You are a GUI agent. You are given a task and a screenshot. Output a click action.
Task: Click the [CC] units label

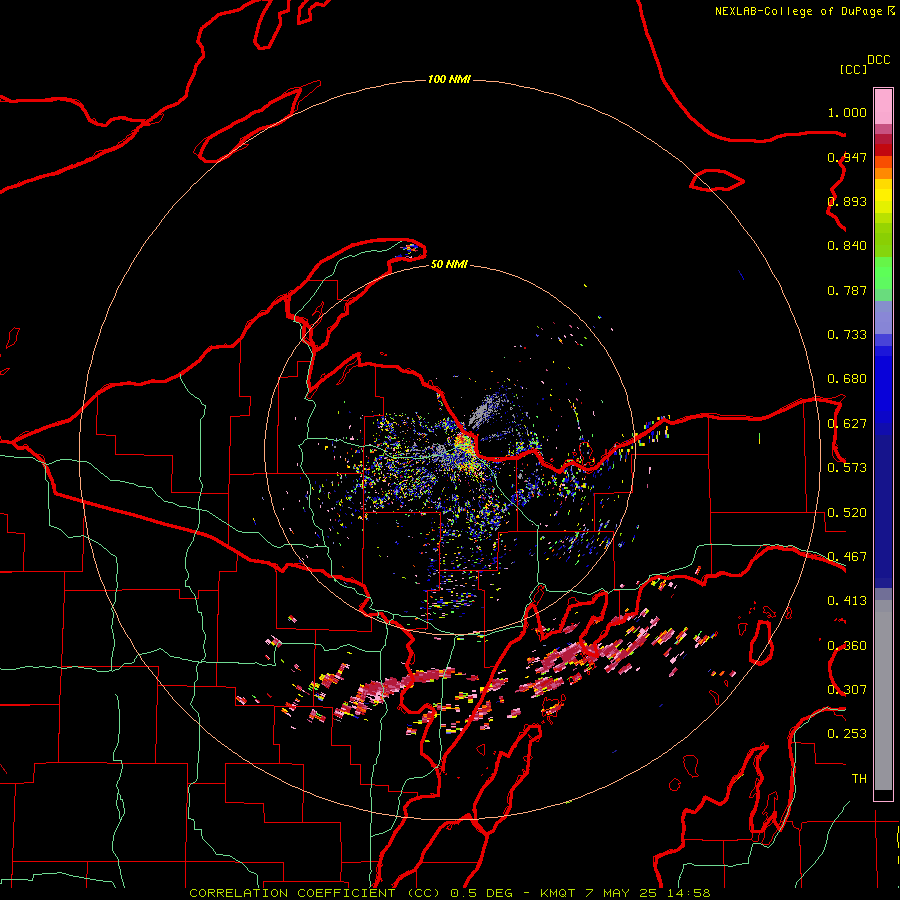click(x=853, y=69)
